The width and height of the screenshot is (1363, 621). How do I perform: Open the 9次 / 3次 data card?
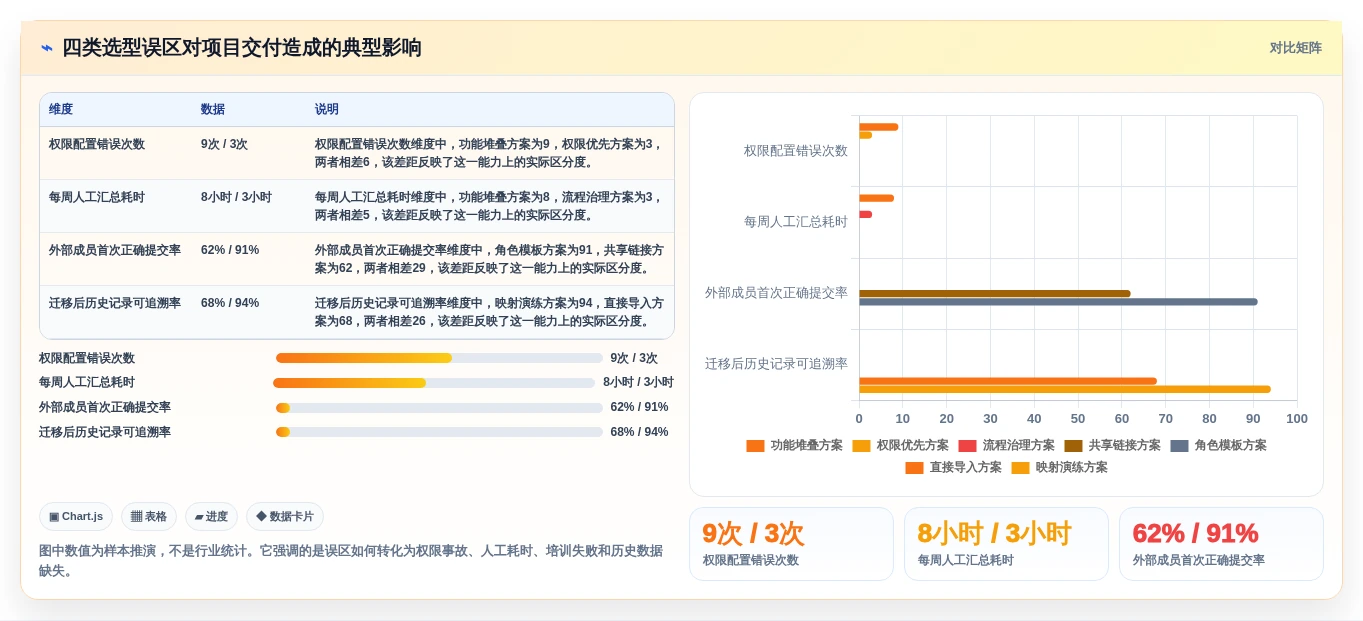coord(791,544)
